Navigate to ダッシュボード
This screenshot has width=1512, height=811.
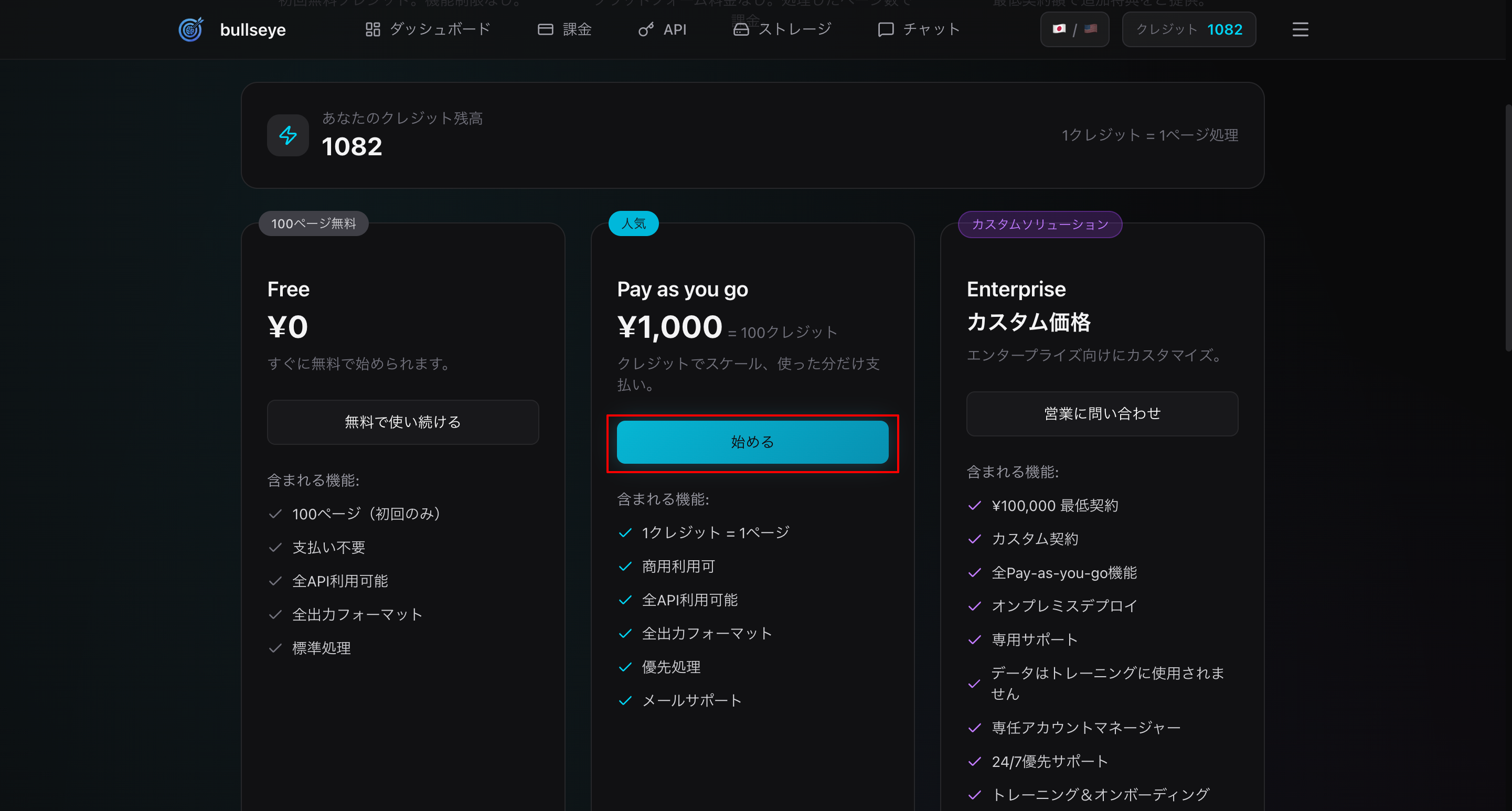[x=440, y=29]
